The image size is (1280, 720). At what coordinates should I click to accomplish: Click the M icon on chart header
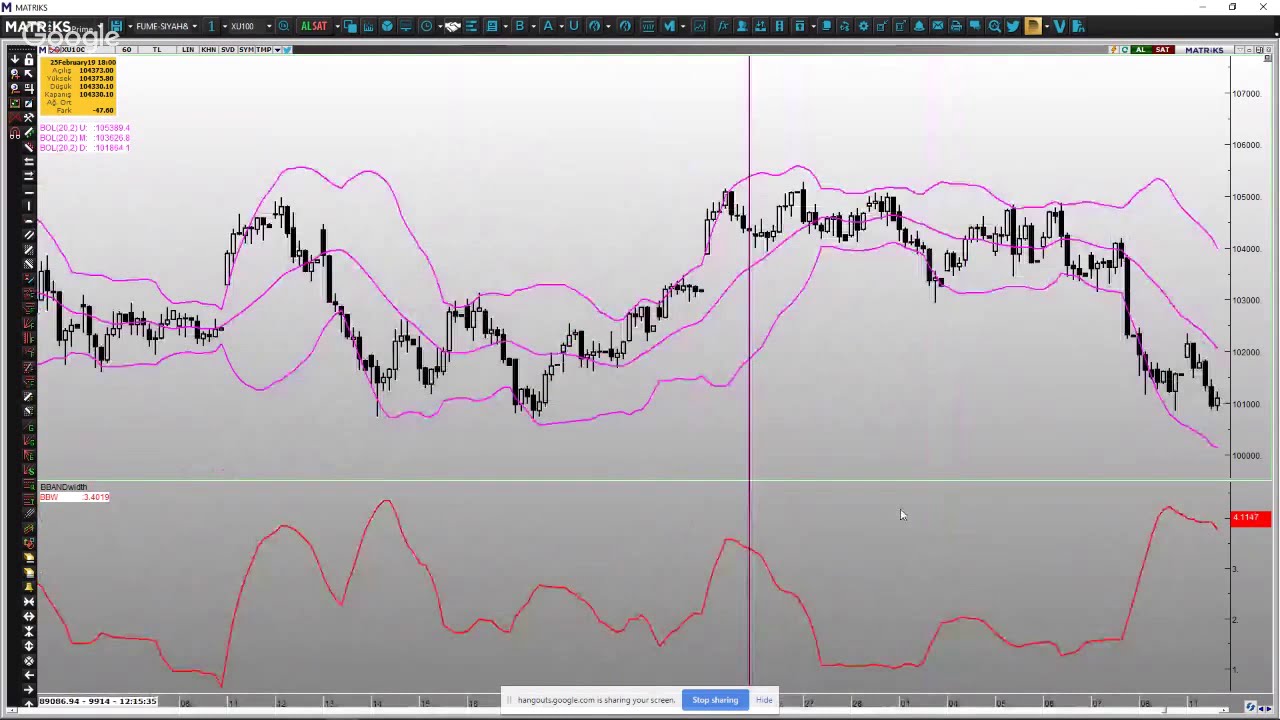point(43,49)
